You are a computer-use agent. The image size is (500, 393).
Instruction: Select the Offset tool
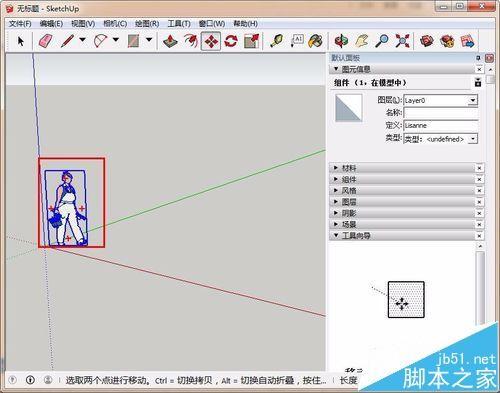[x=191, y=41]
